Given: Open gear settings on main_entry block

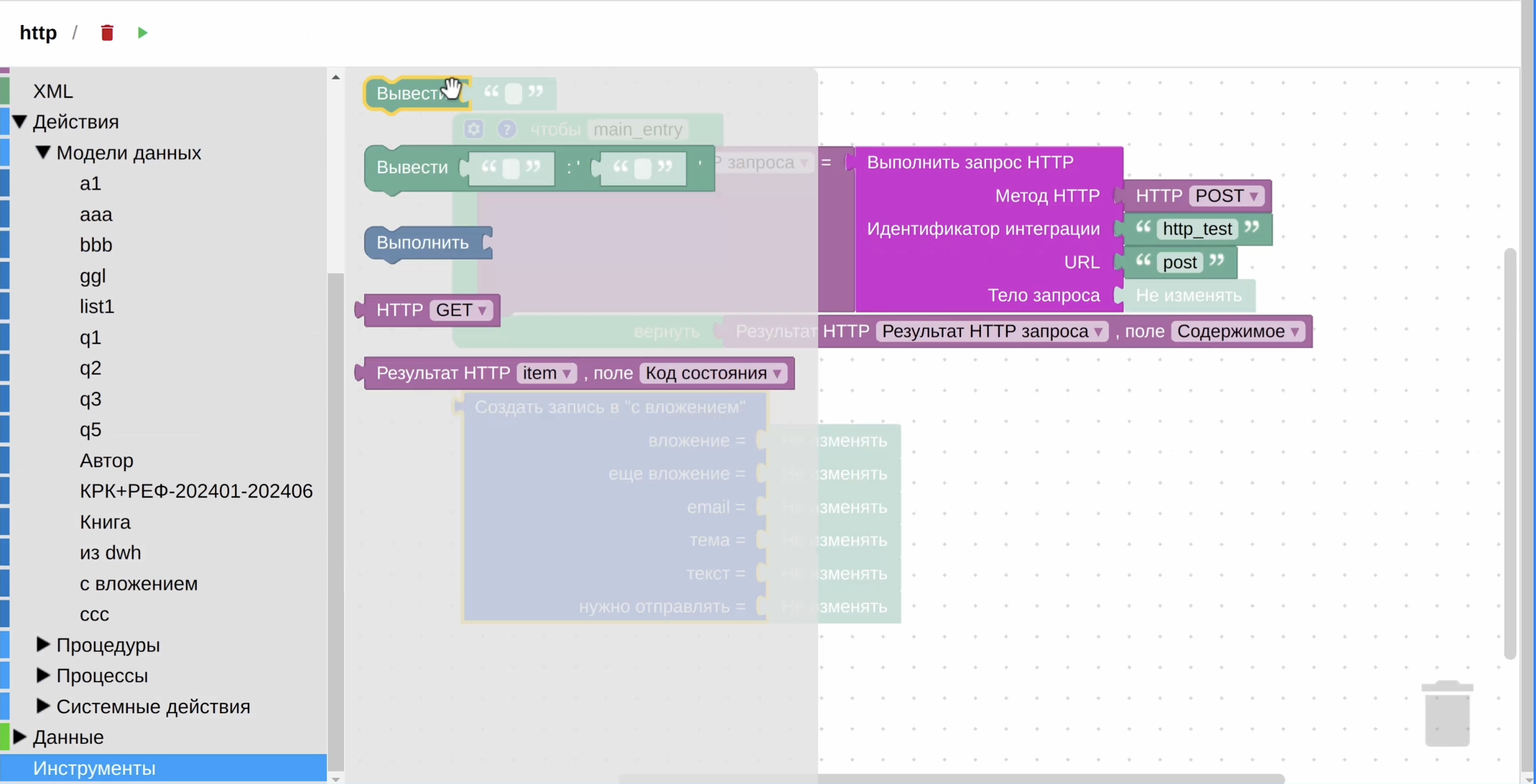Looking at the screenshot, I should tap(474, 129).
